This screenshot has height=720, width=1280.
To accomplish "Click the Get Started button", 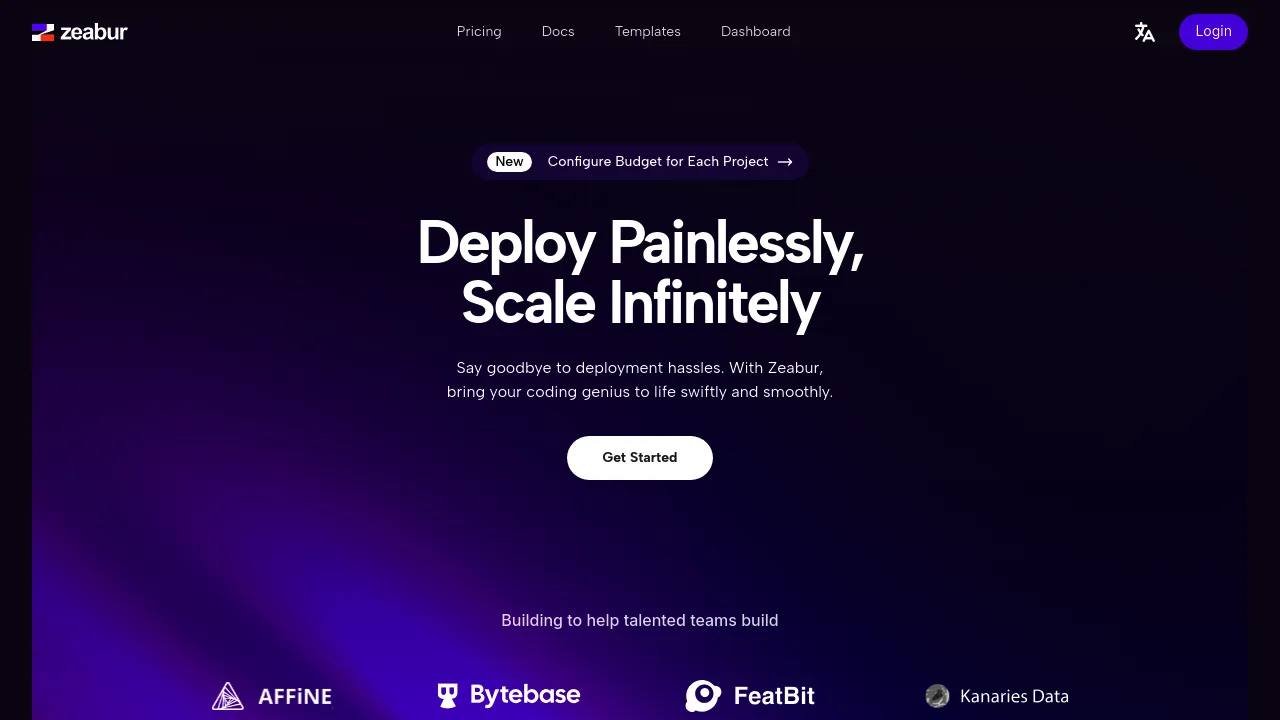I will (640, 458).
